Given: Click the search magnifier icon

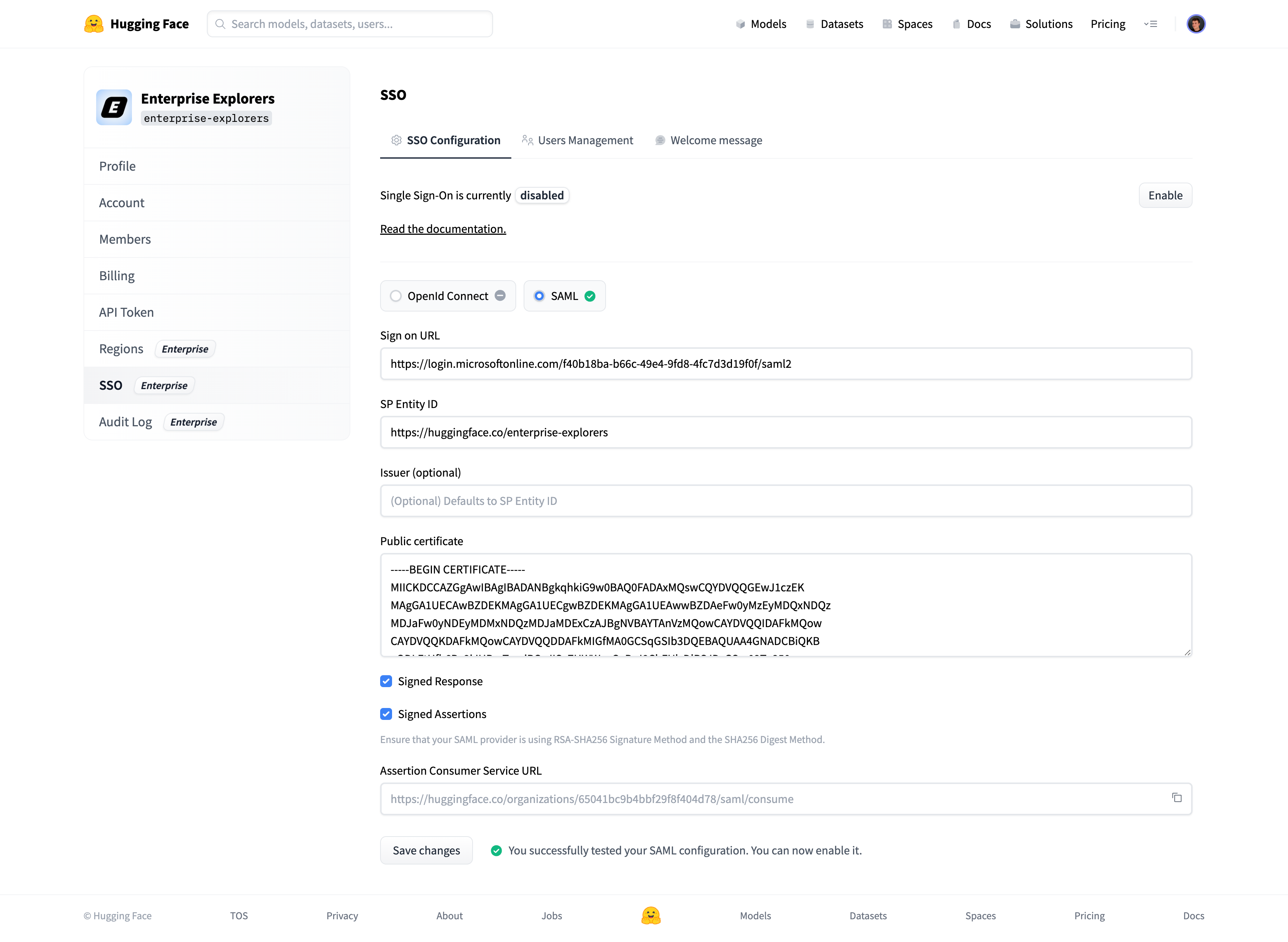Looking at the screenshot, I should [x=220, y=24].
